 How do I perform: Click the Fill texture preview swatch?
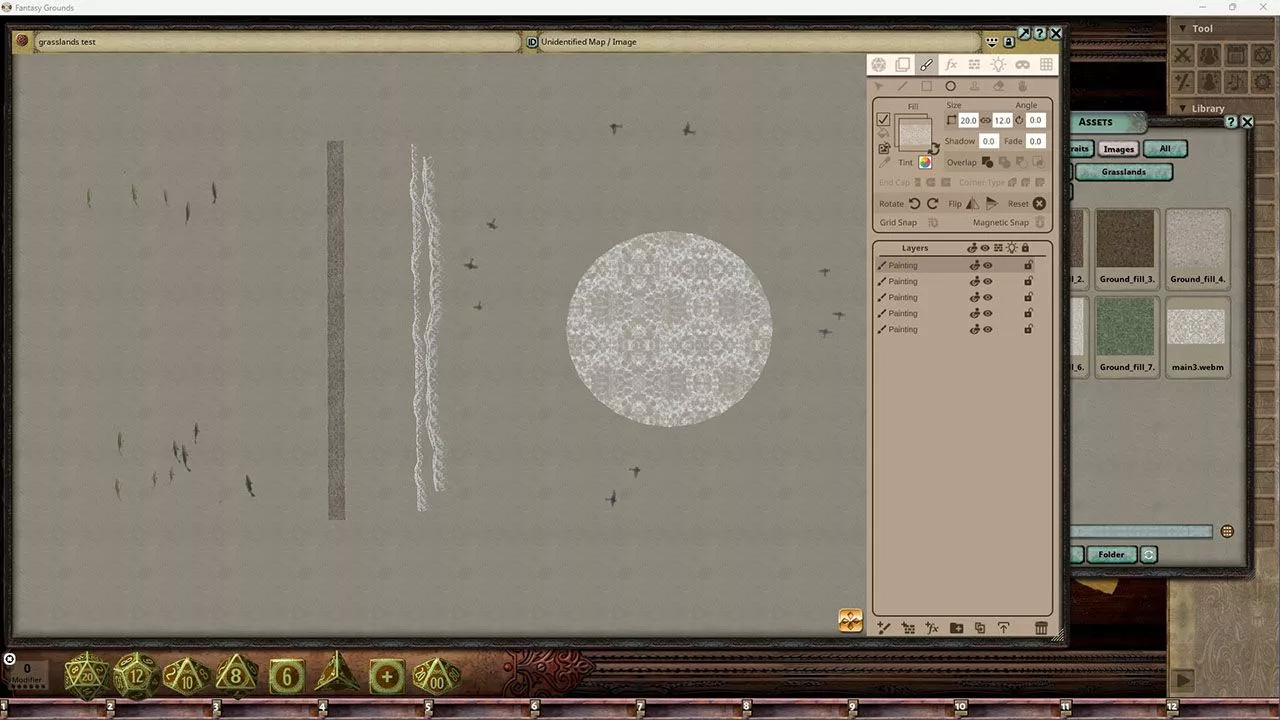[x=913, y=133]
